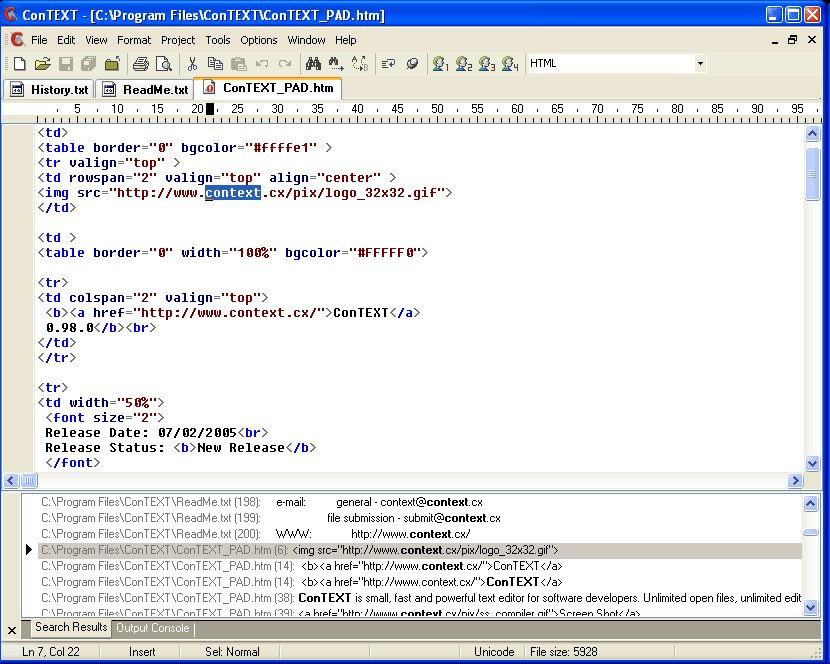Click the Insert mode status bar cell

point(142,652)
